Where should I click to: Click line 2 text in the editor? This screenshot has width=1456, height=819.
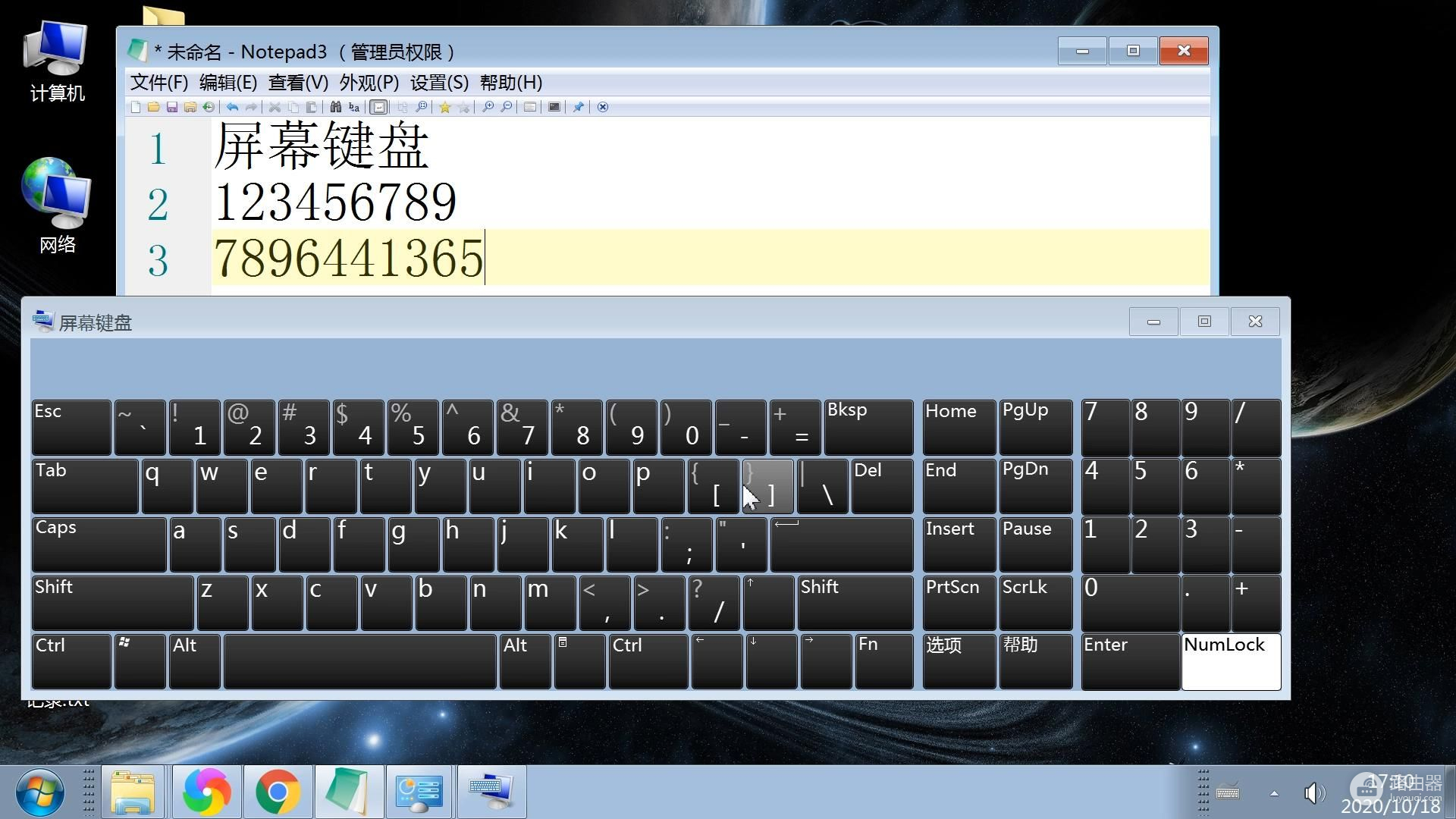tap(335, 202)
